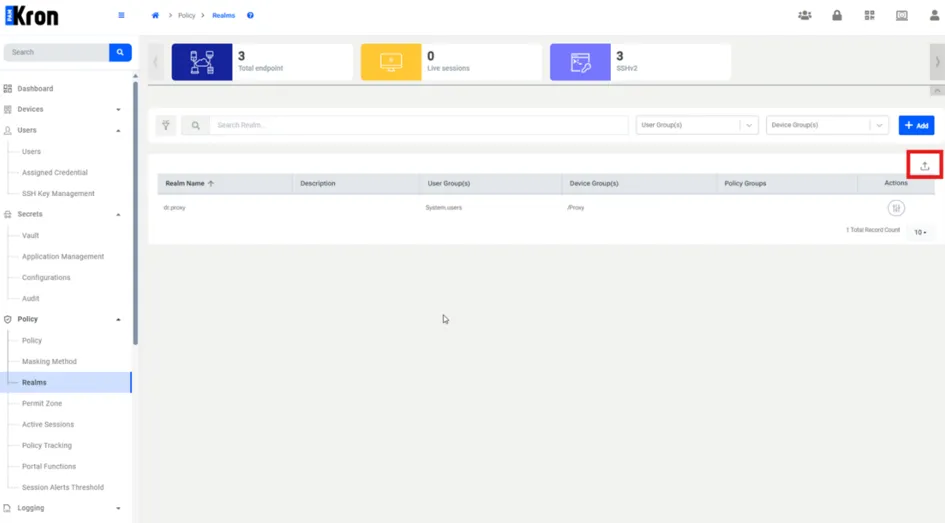Open the QR code grid icon

[869, 16]
